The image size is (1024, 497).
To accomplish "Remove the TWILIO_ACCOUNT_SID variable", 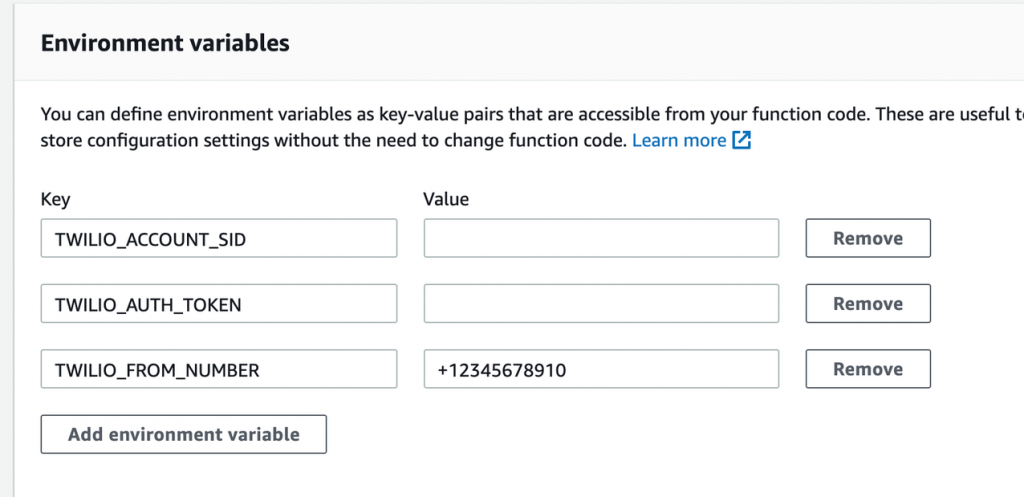I will (x=868, y=238).
